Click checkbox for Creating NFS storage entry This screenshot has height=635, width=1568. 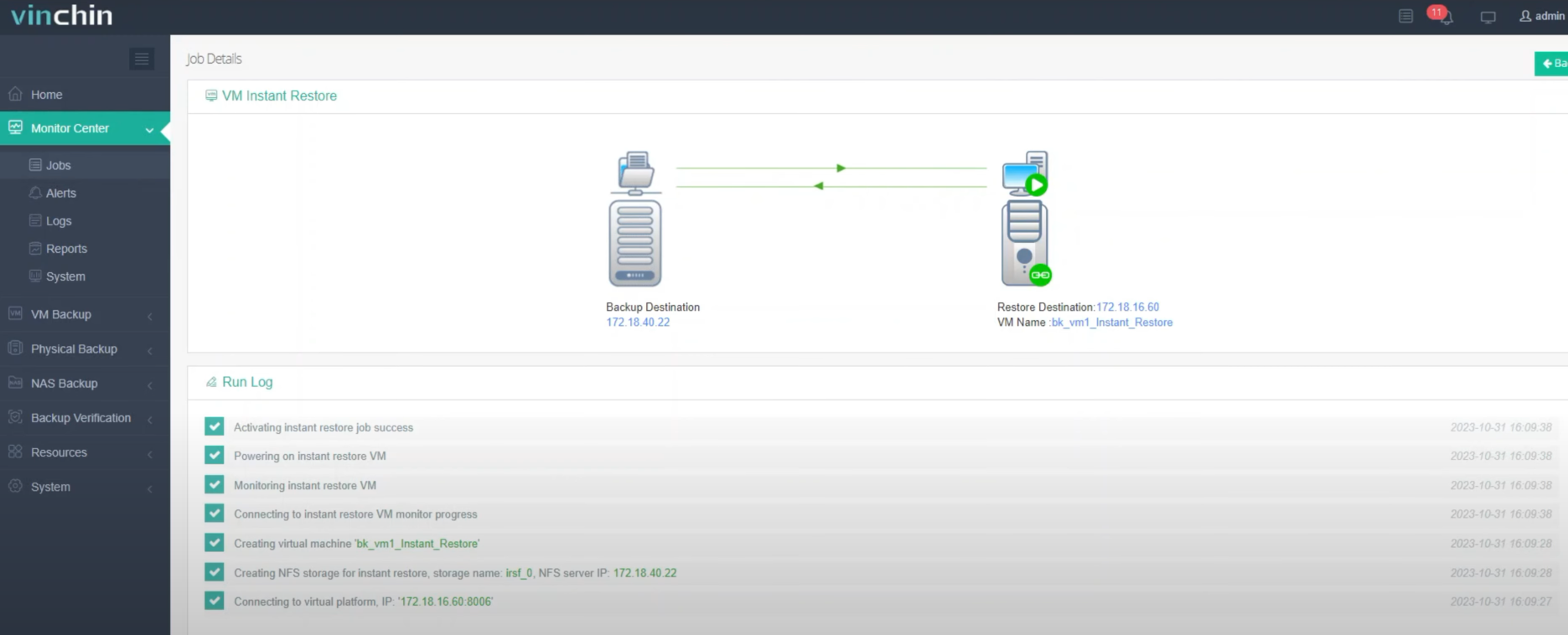coord(215,572)
